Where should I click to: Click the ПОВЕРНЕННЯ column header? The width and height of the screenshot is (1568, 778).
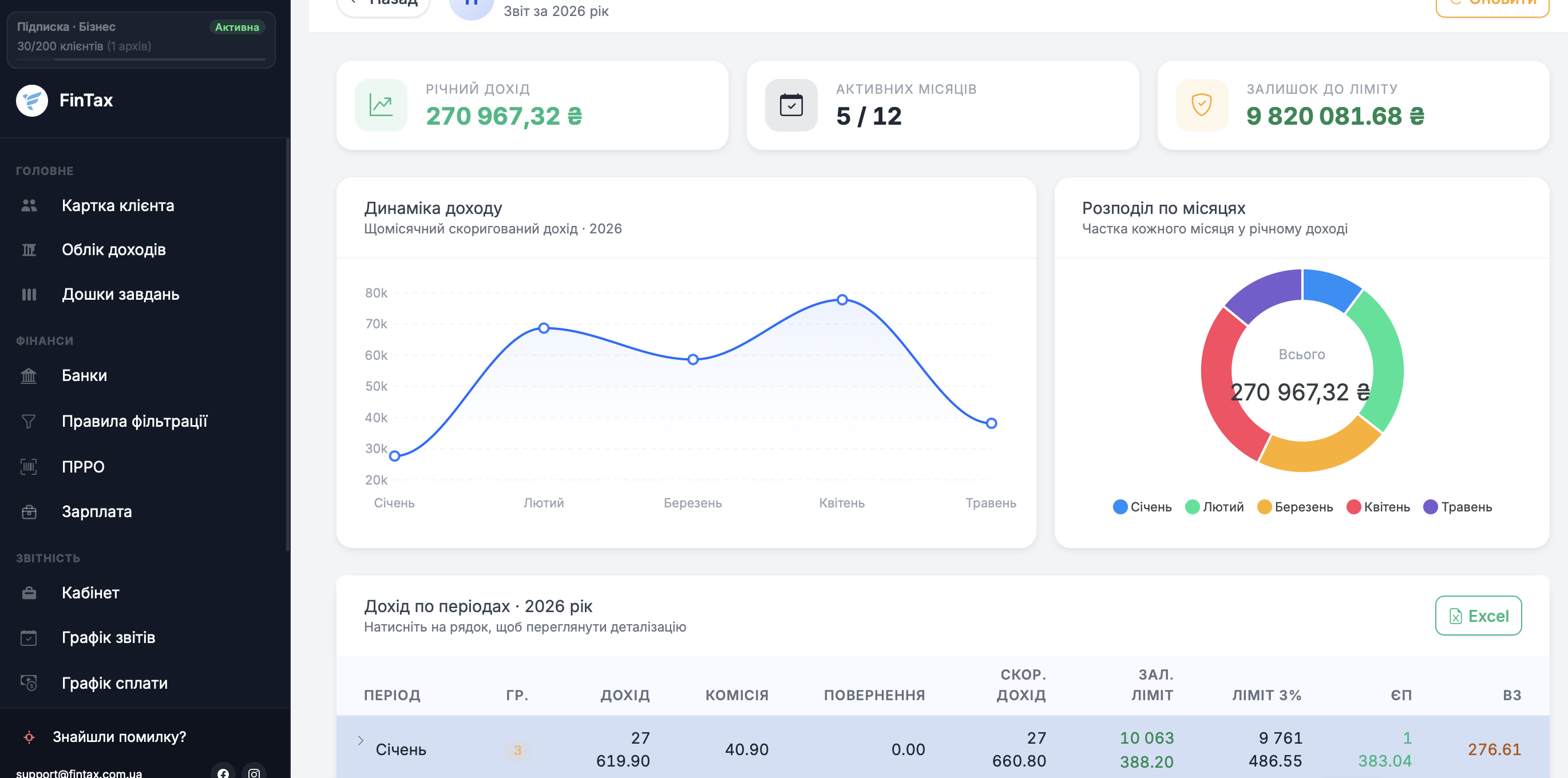click(874, 695)
